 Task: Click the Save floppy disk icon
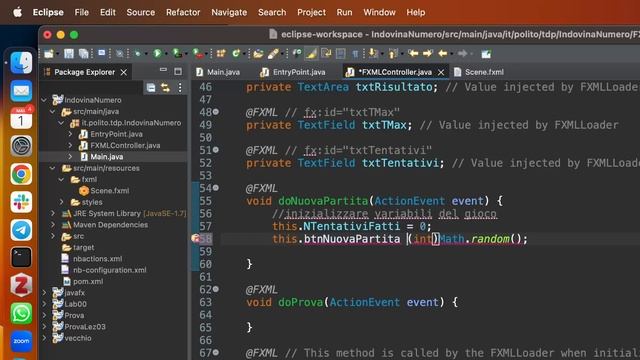click(x=69, y=53)
